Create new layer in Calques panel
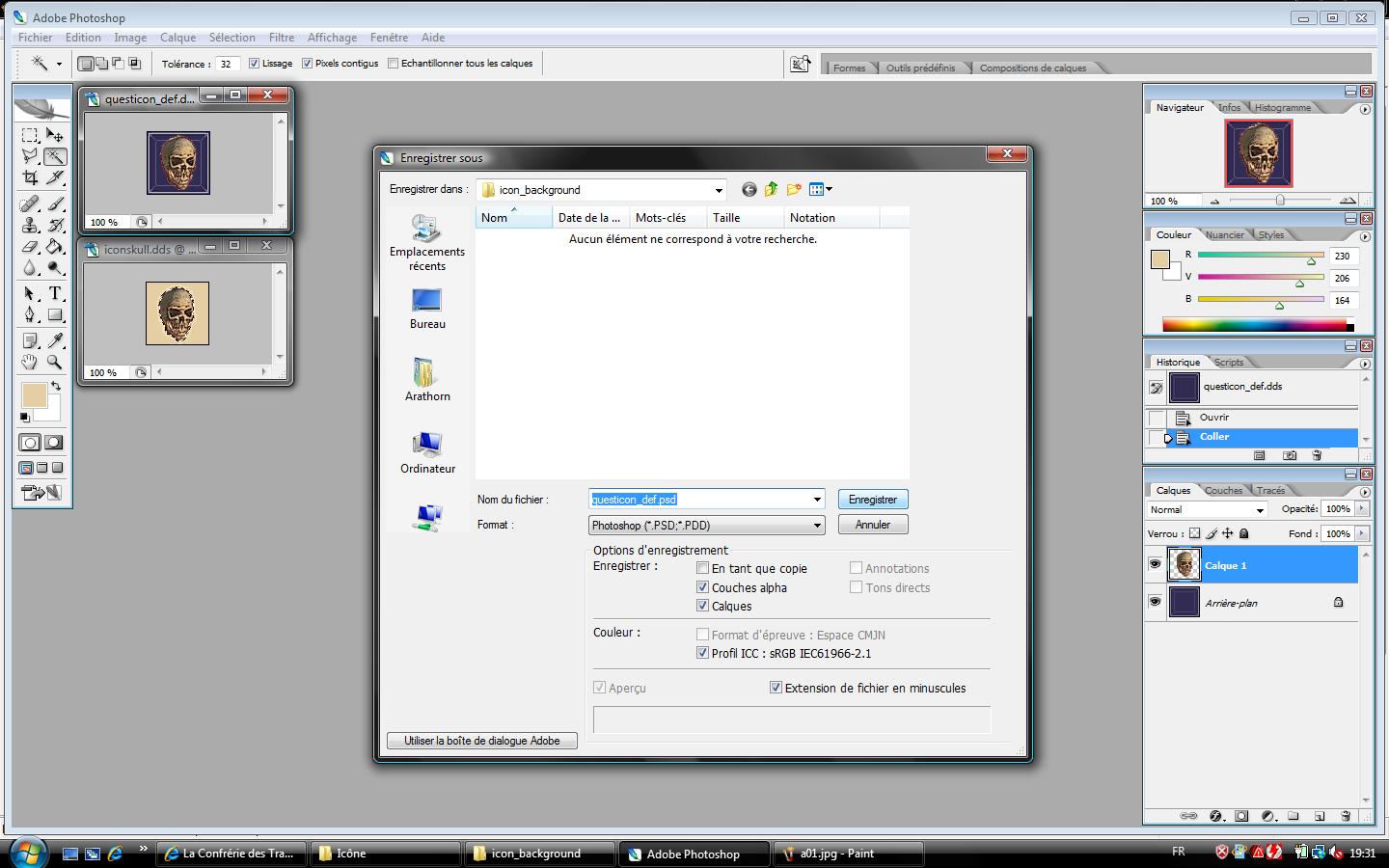Viewport: 1389px width, 868px height. pos(1320,816)
